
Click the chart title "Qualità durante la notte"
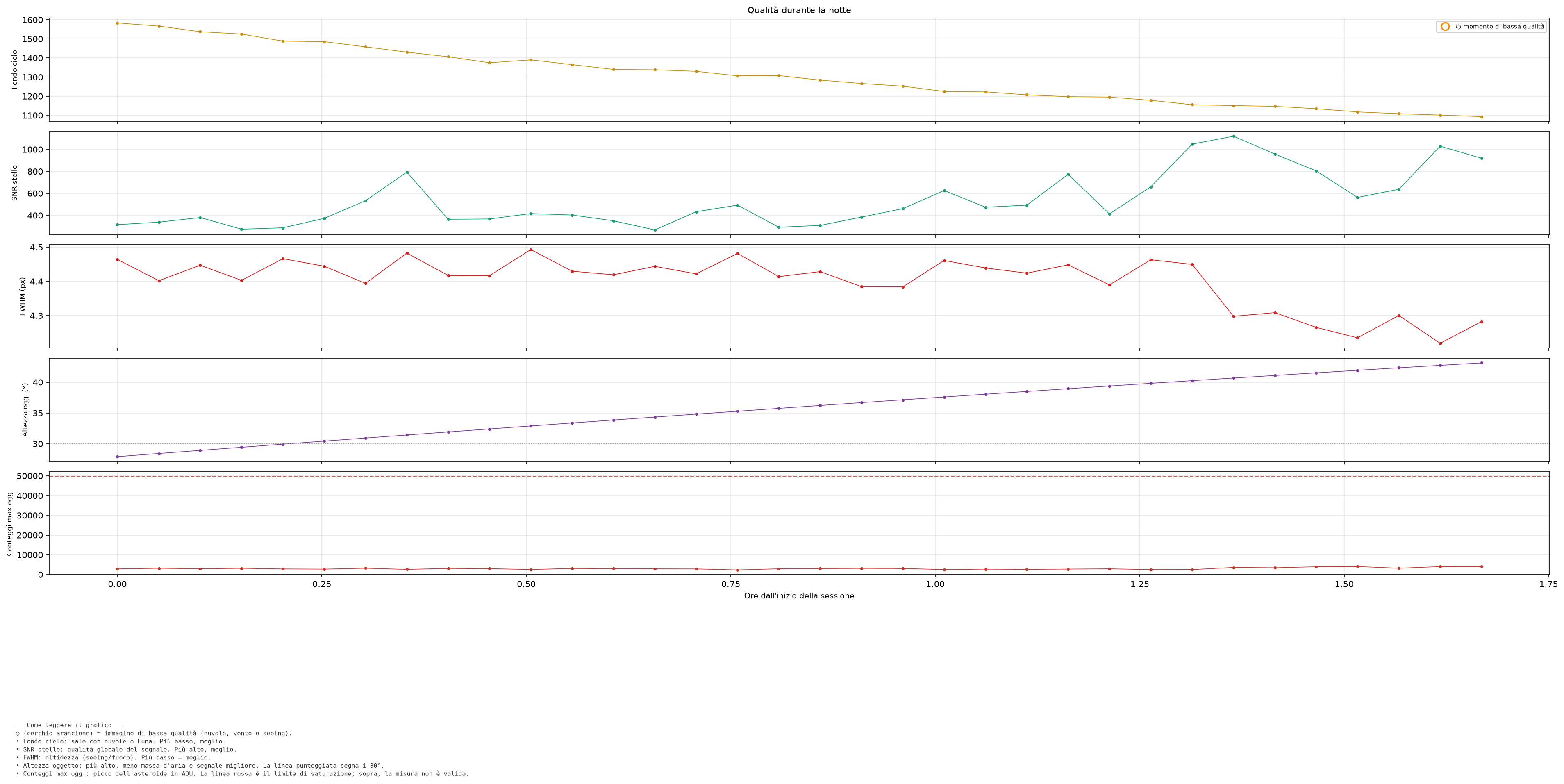tap(799, 10)
